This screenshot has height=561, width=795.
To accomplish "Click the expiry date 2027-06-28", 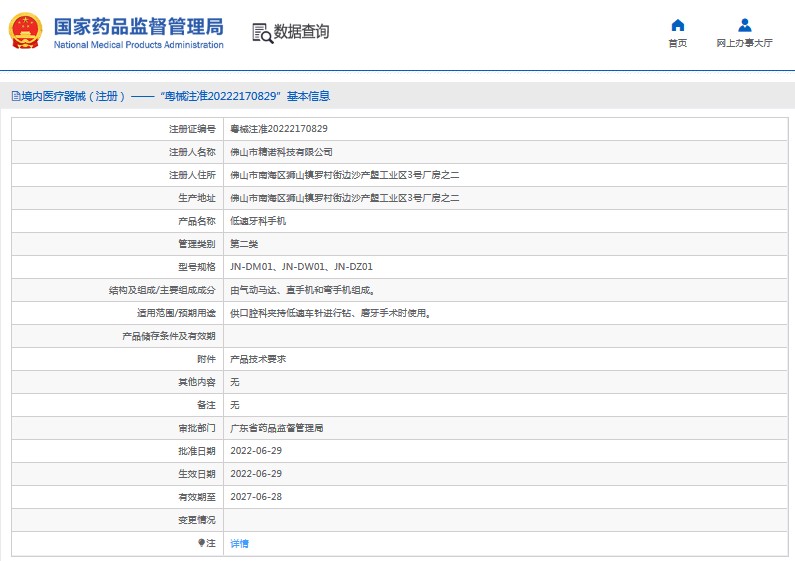I will [256, 497].
